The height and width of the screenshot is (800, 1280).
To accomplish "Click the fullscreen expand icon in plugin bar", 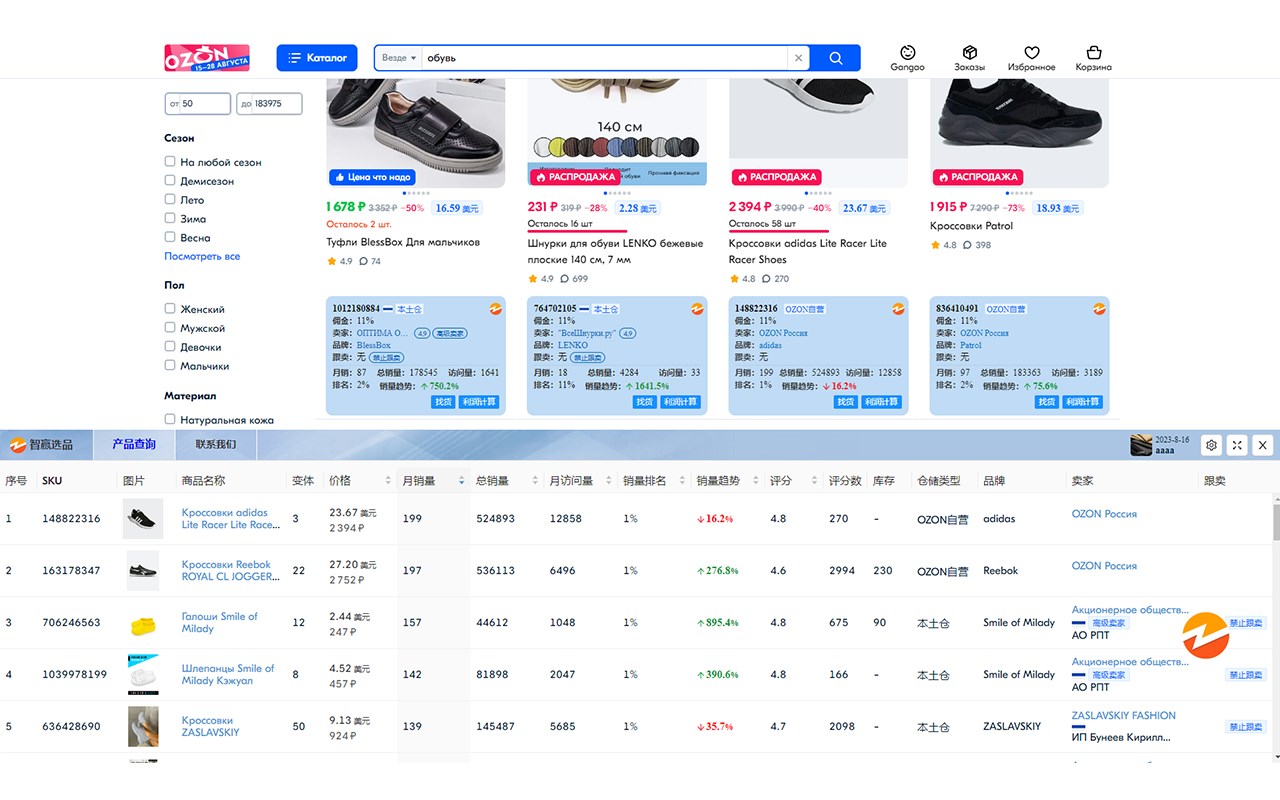I will click(x=1237, y=445).
